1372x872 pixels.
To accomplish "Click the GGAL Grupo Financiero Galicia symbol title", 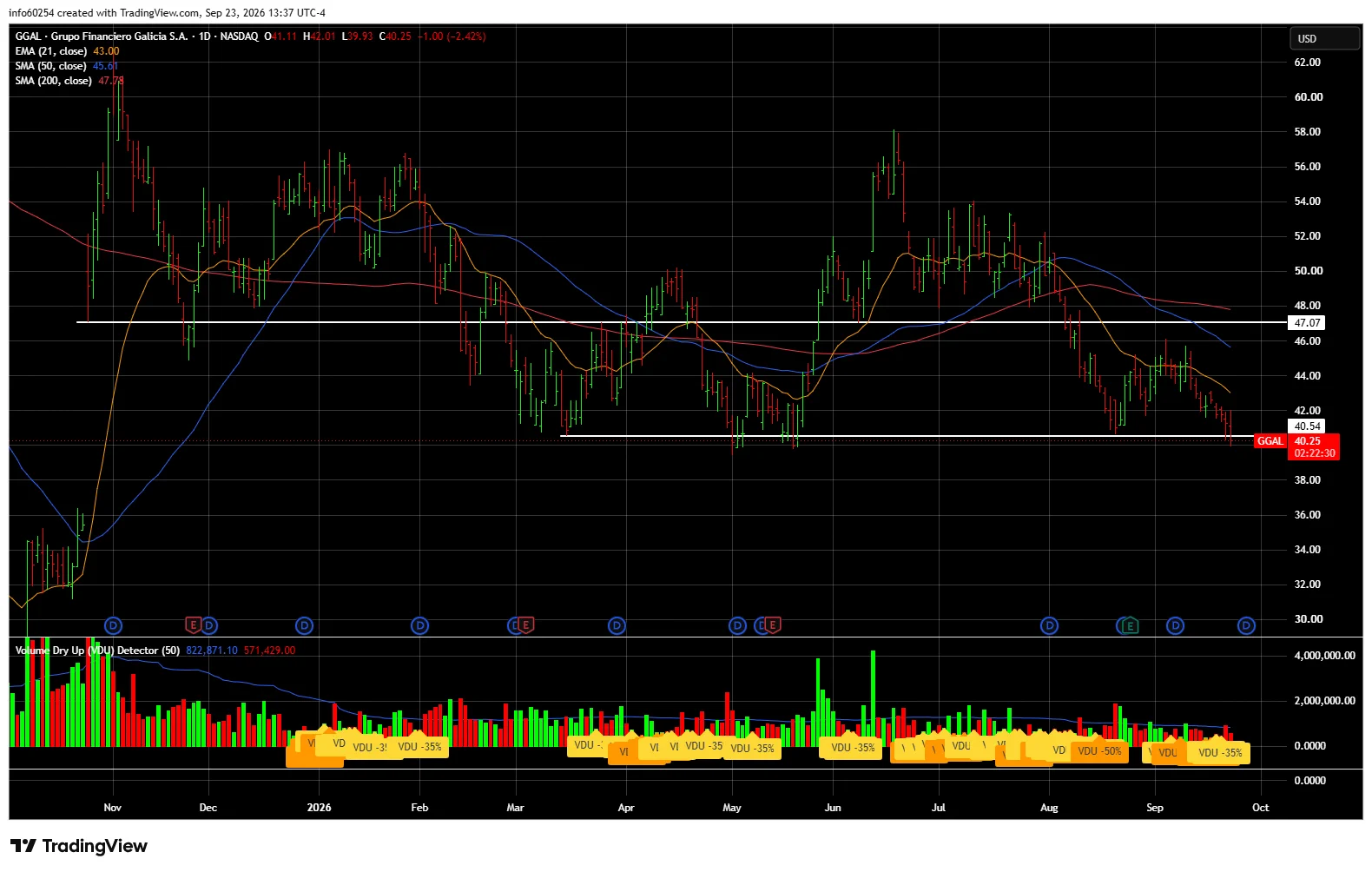I will (x=137, y=36).
